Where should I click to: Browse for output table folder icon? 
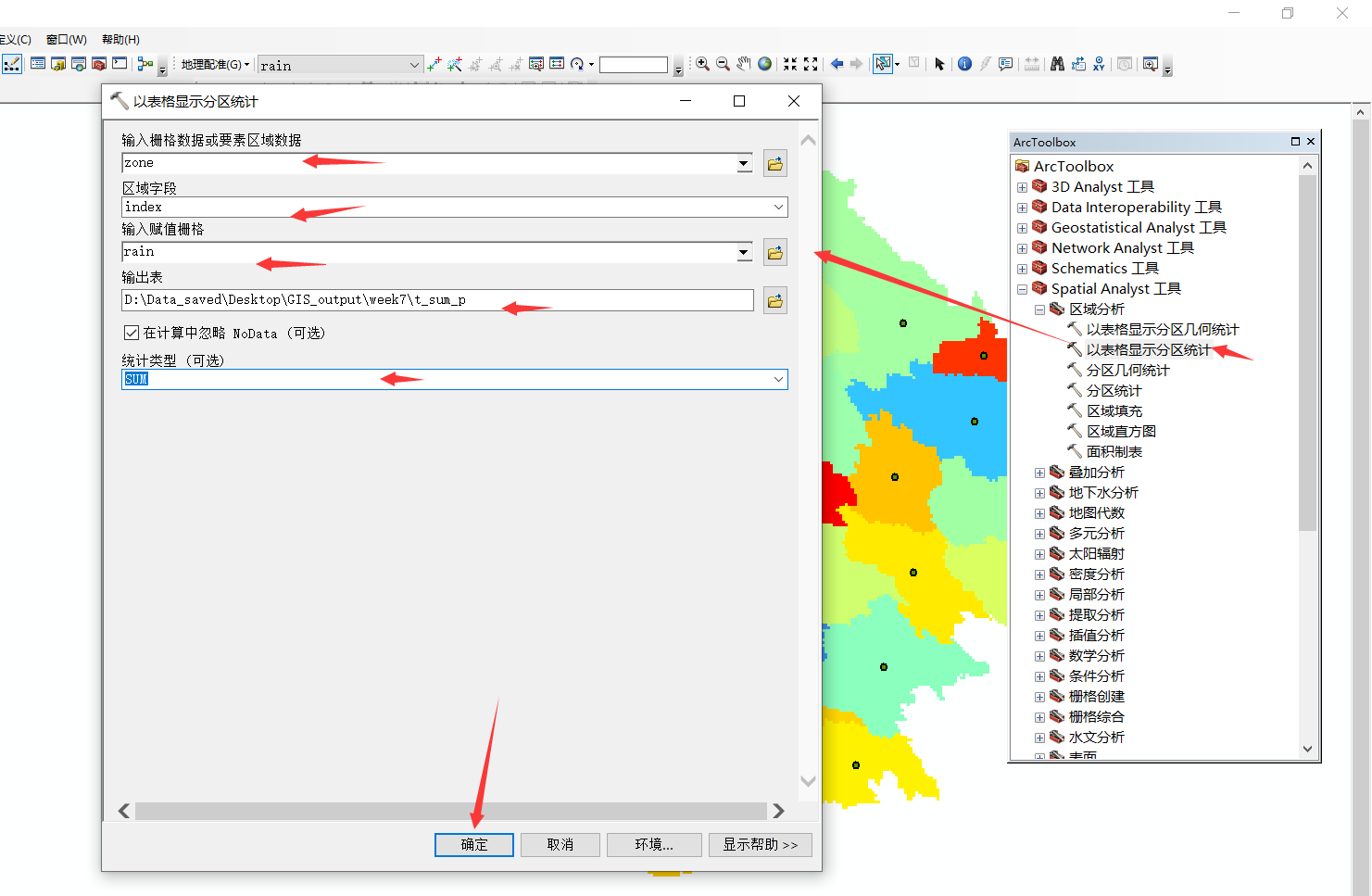pos(775,300)
